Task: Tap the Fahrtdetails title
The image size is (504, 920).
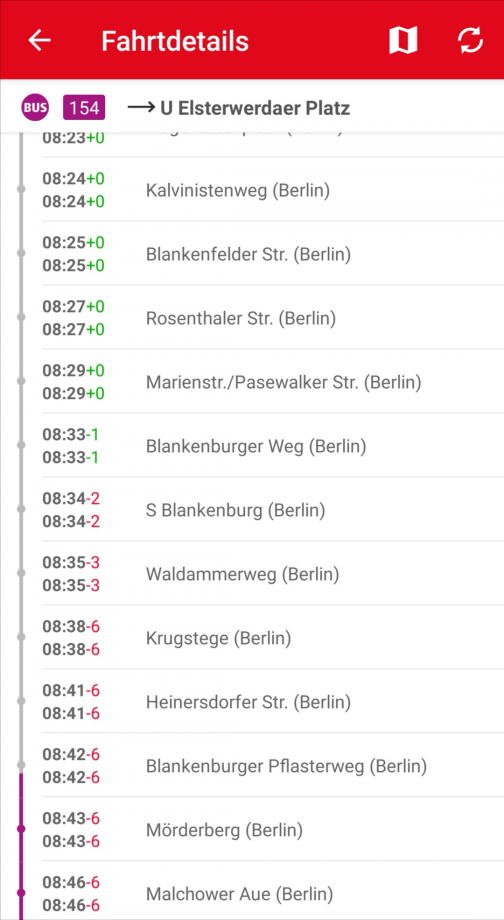Action: [x=175, y=41]
